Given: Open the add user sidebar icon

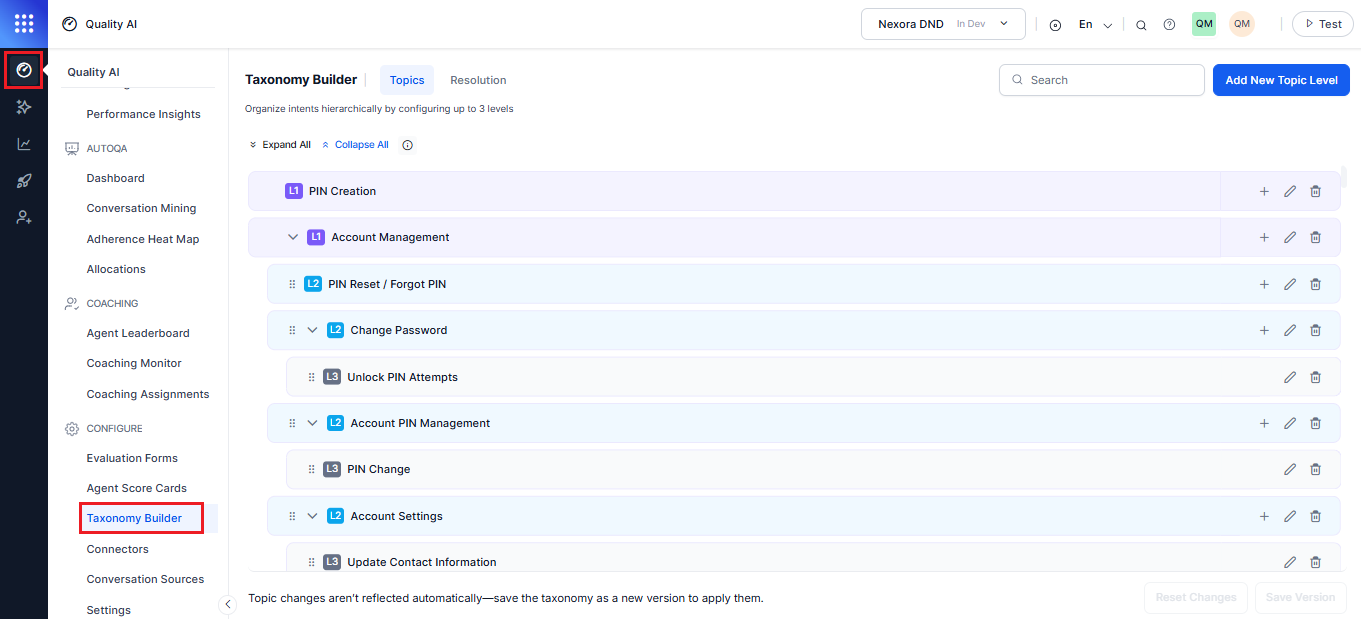Looking at the screenshot, I should coord(24,217).
